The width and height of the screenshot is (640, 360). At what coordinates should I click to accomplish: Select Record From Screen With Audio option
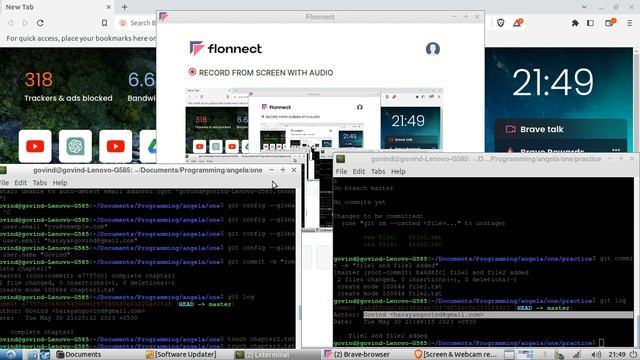(261, 73)
